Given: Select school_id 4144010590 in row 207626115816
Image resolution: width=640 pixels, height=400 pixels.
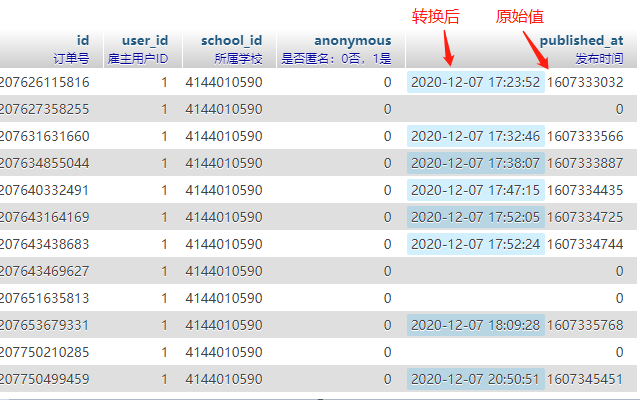Looking at the screenshot, I should [224, 82].
